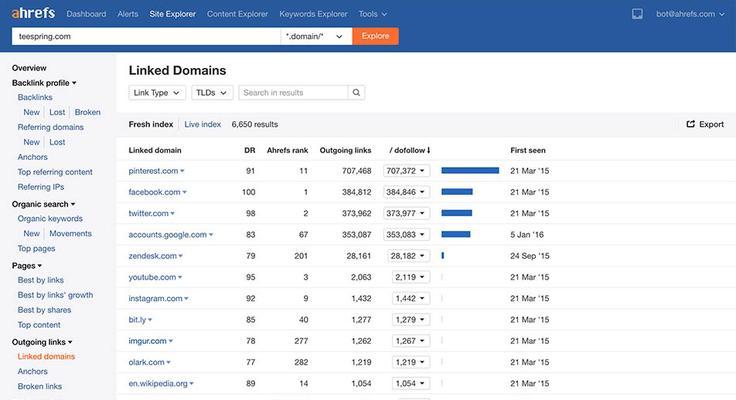Open zendesk.com linked domain

coord(153,256)
